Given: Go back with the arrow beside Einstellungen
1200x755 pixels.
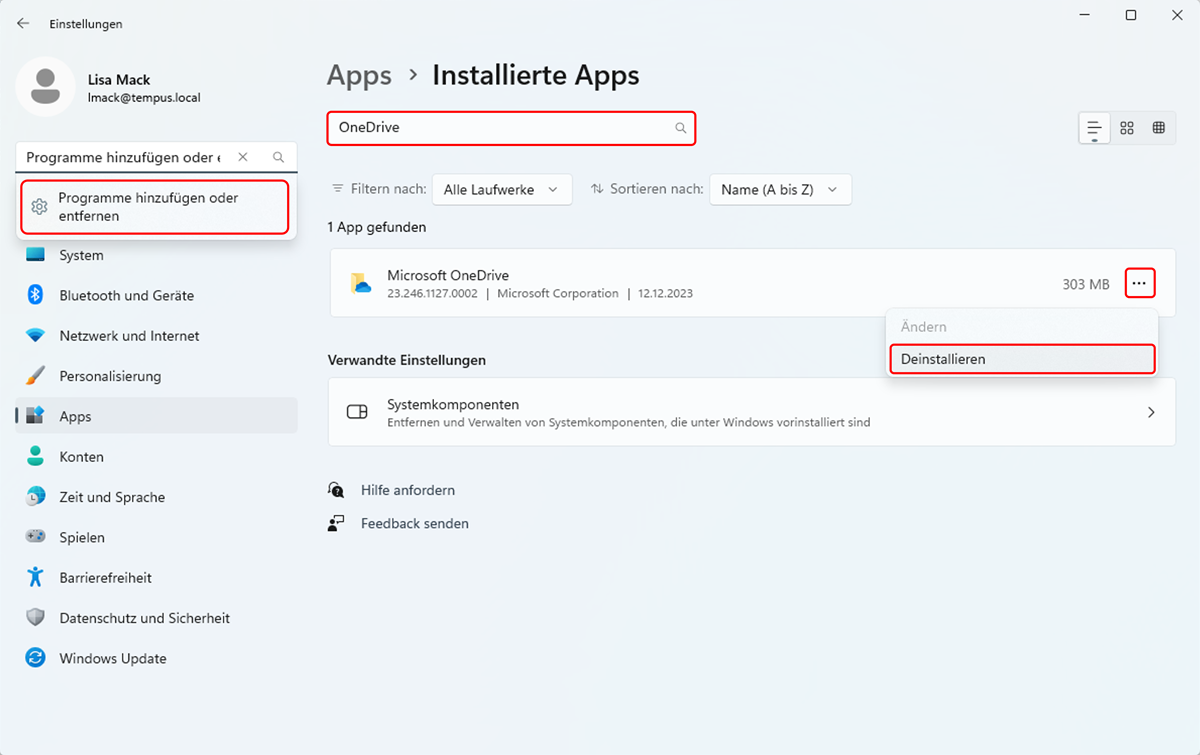Looking at the screenshot, I should 23,23.
